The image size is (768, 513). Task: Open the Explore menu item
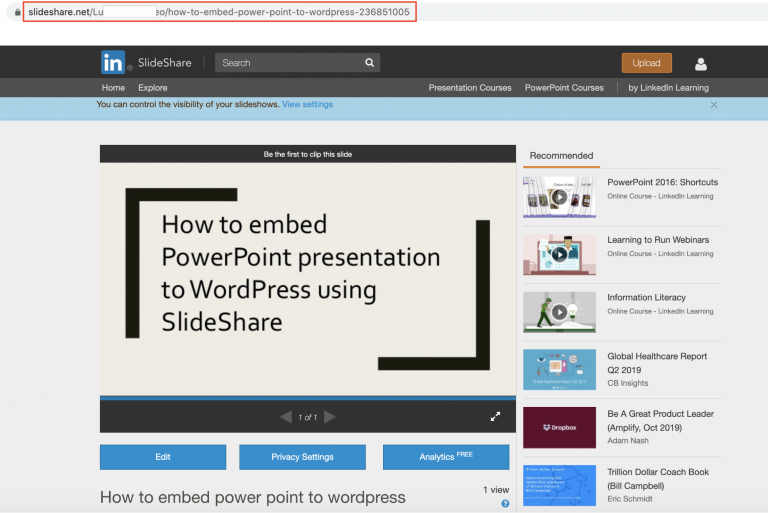153,88
